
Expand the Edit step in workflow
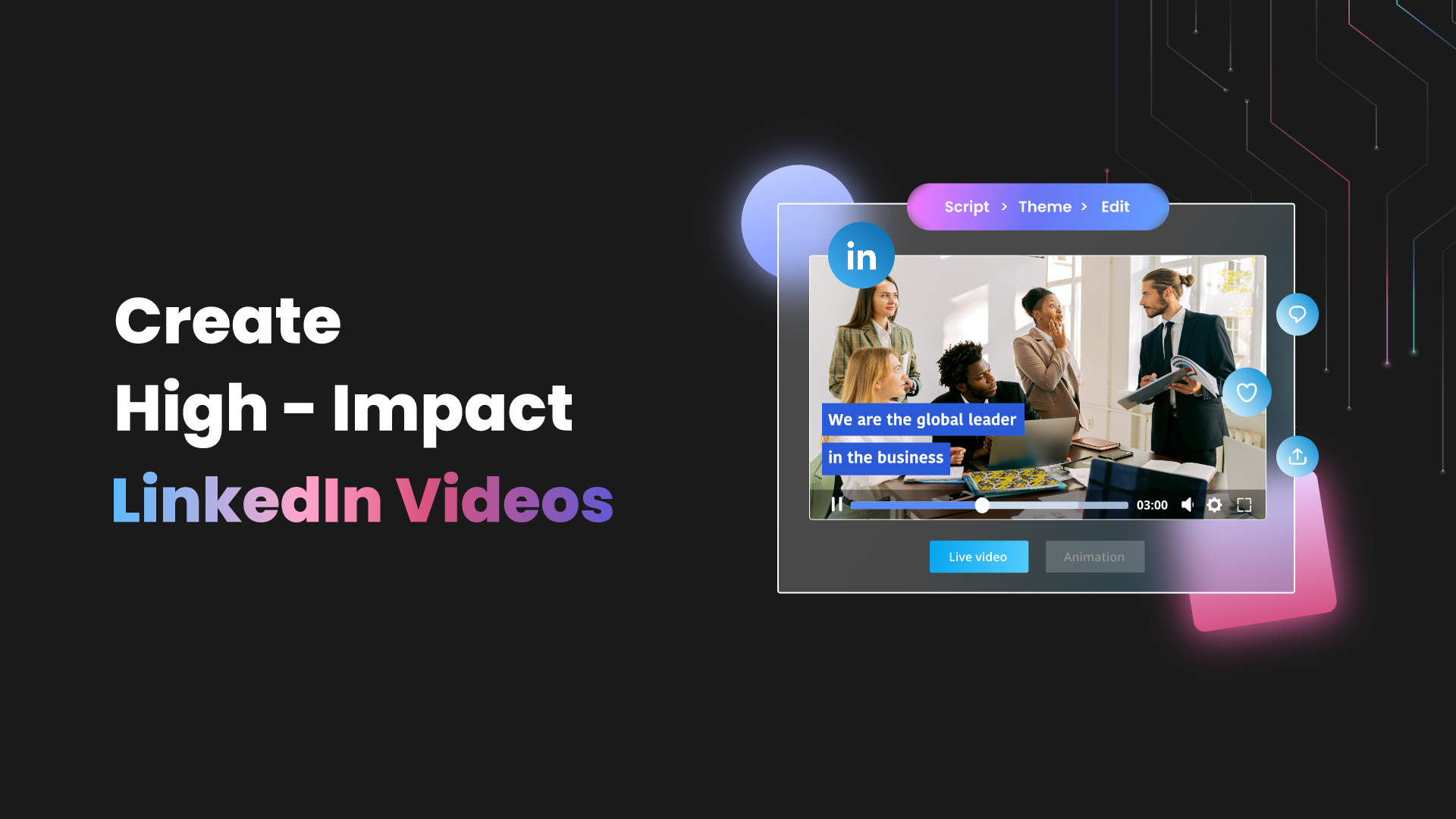[1116, 207]
